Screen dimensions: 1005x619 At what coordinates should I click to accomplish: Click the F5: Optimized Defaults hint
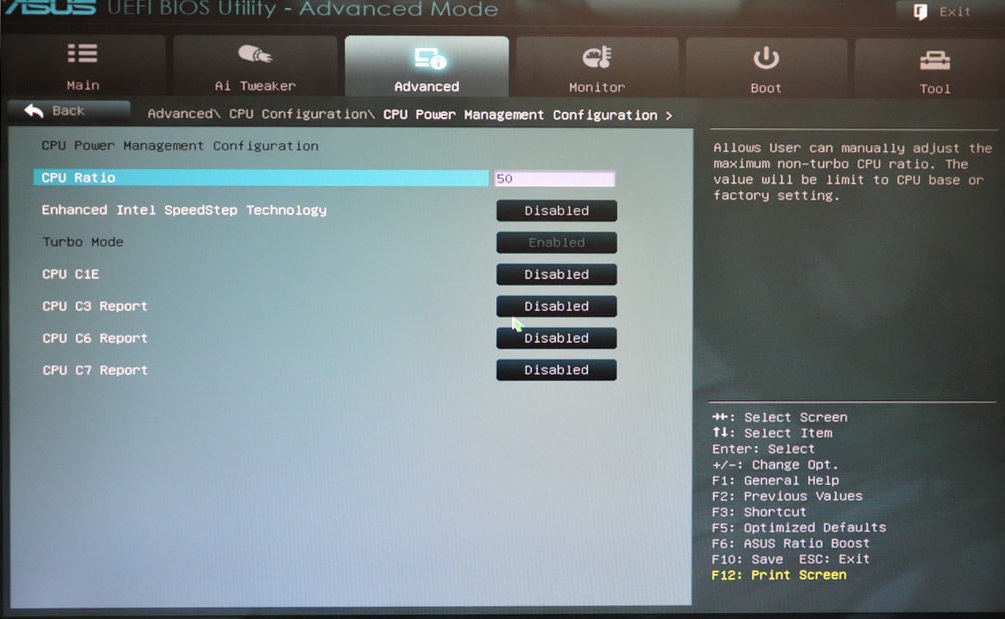(x=799, y=527)
